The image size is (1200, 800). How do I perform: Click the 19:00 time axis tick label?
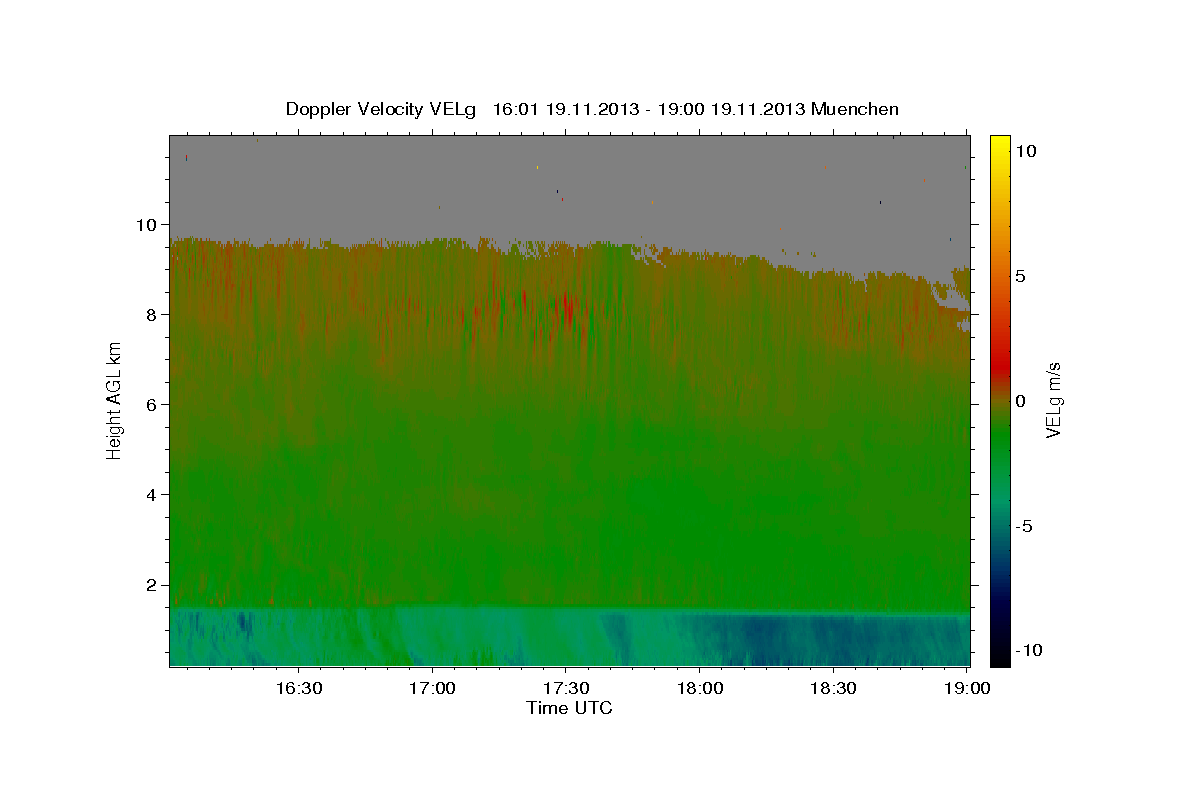pyautogui.click(x=968, y=688)
